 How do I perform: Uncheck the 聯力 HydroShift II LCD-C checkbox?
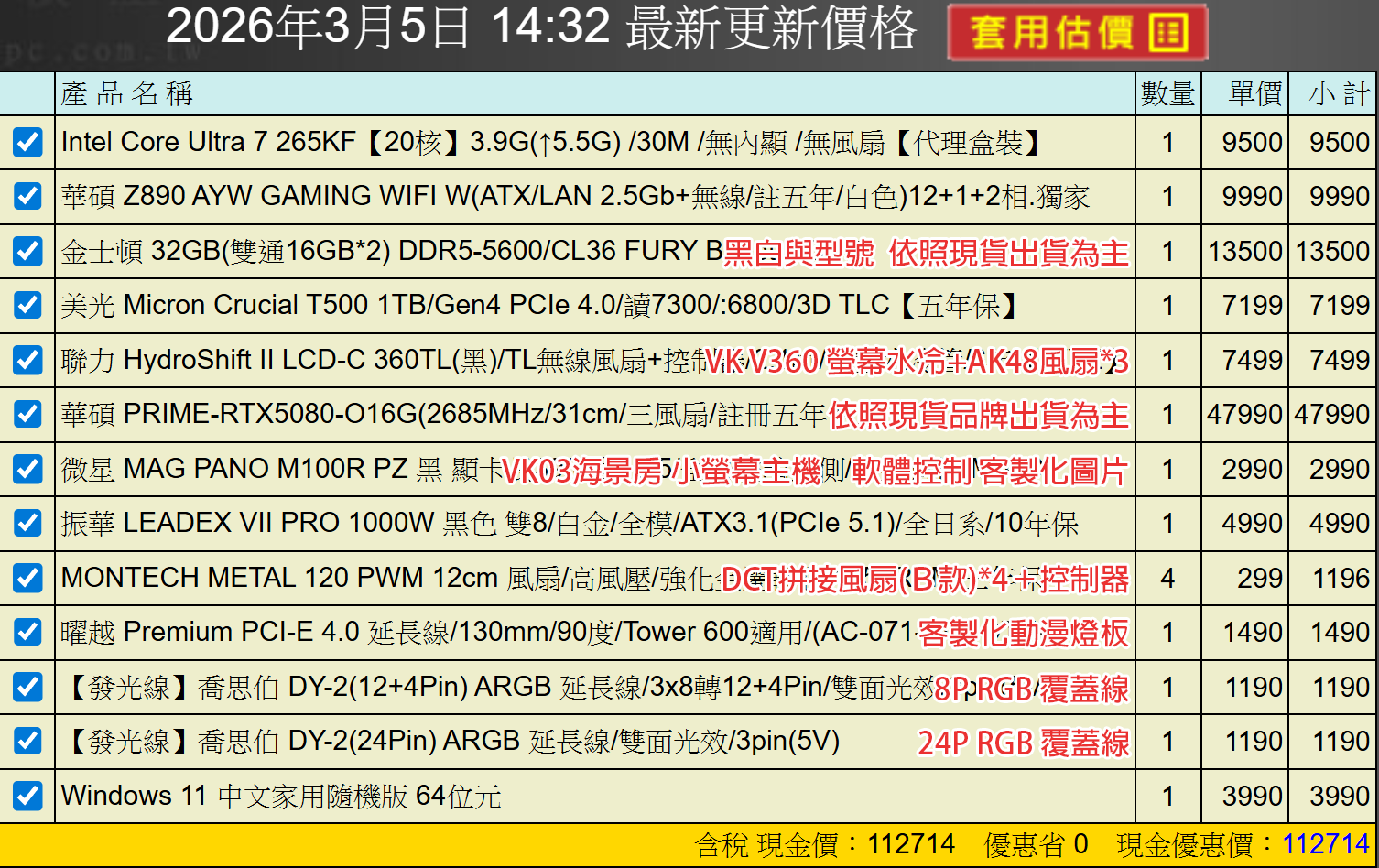(x=27, y=360)
